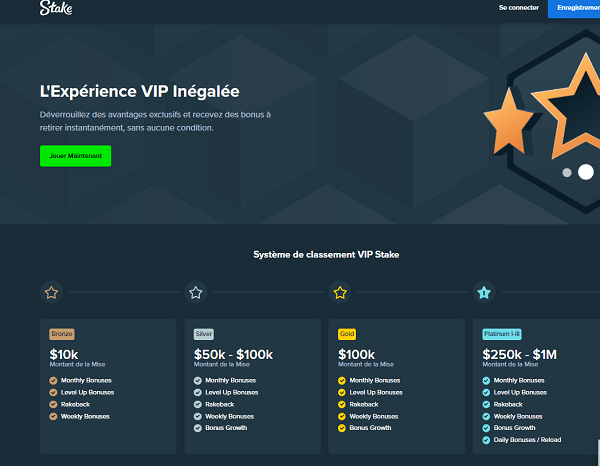Click the Platinum card Level Up Bonuses text
The height and width of the screenshot is (466, 600).
(520, 393)
